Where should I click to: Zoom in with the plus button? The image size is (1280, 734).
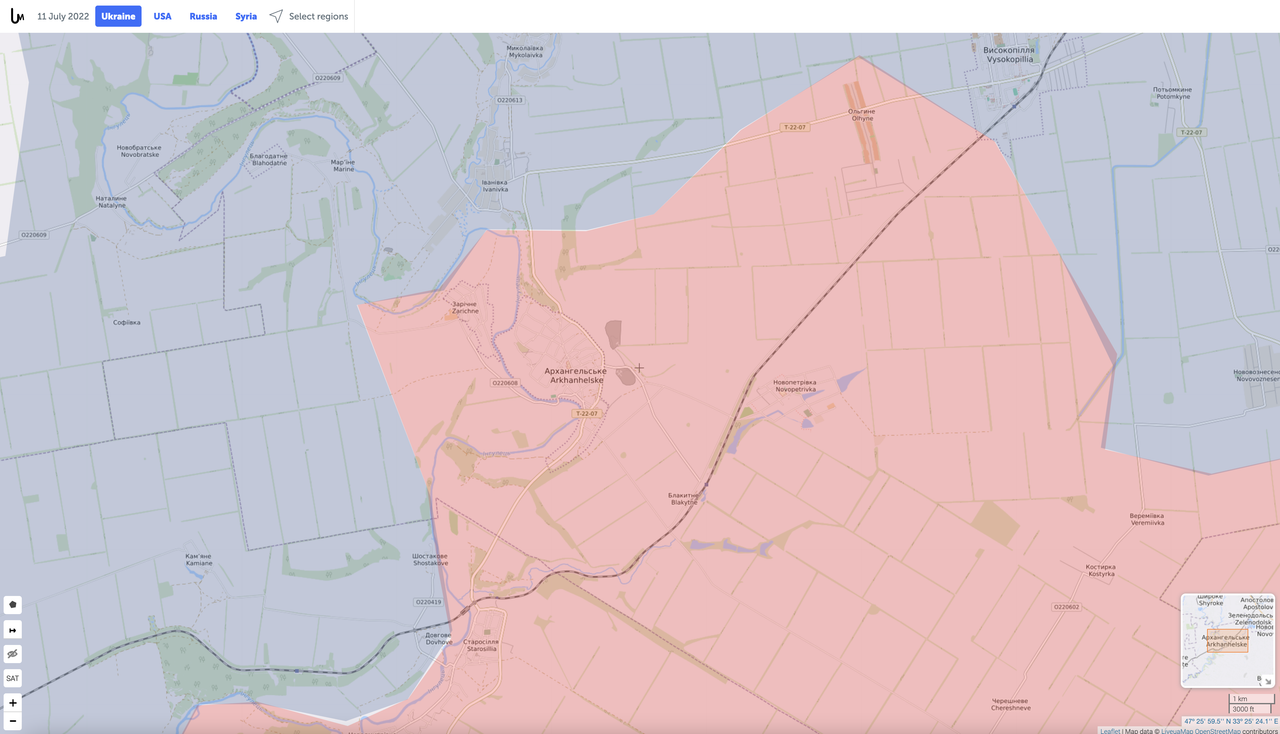(13, 703)
